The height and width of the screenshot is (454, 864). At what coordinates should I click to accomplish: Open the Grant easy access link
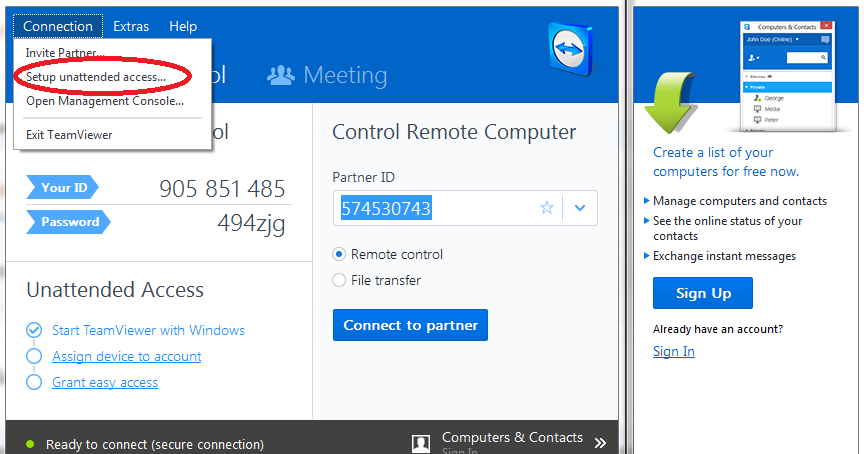pyautogui.click(x=105, y=382)
